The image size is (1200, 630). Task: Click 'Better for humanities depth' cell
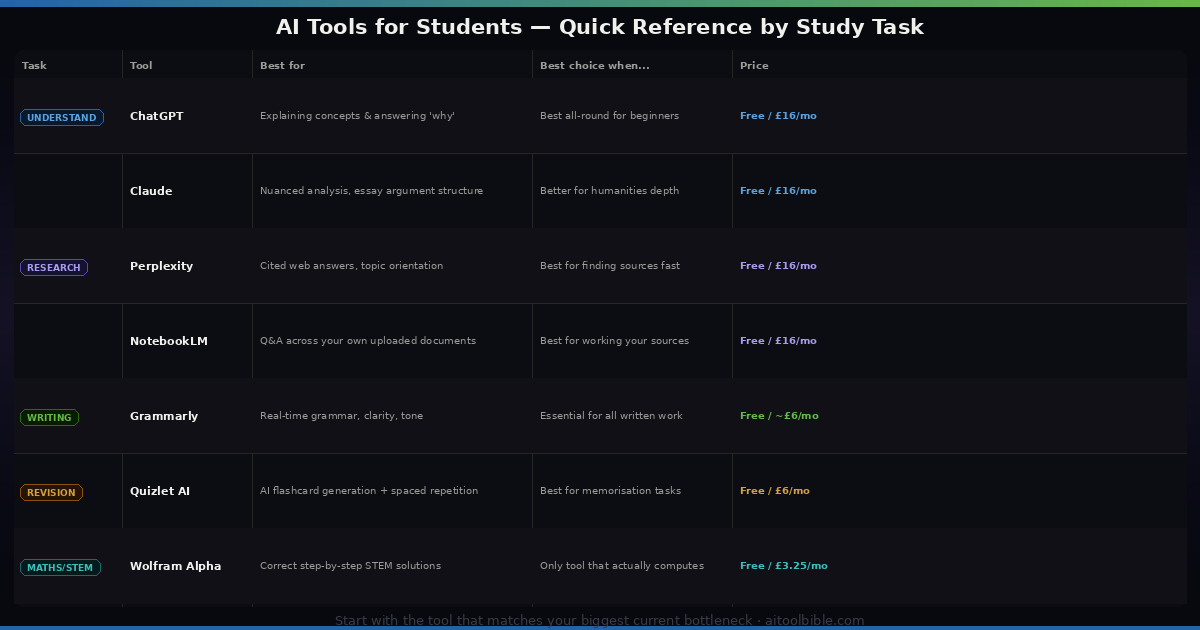[x=609, y=191]
